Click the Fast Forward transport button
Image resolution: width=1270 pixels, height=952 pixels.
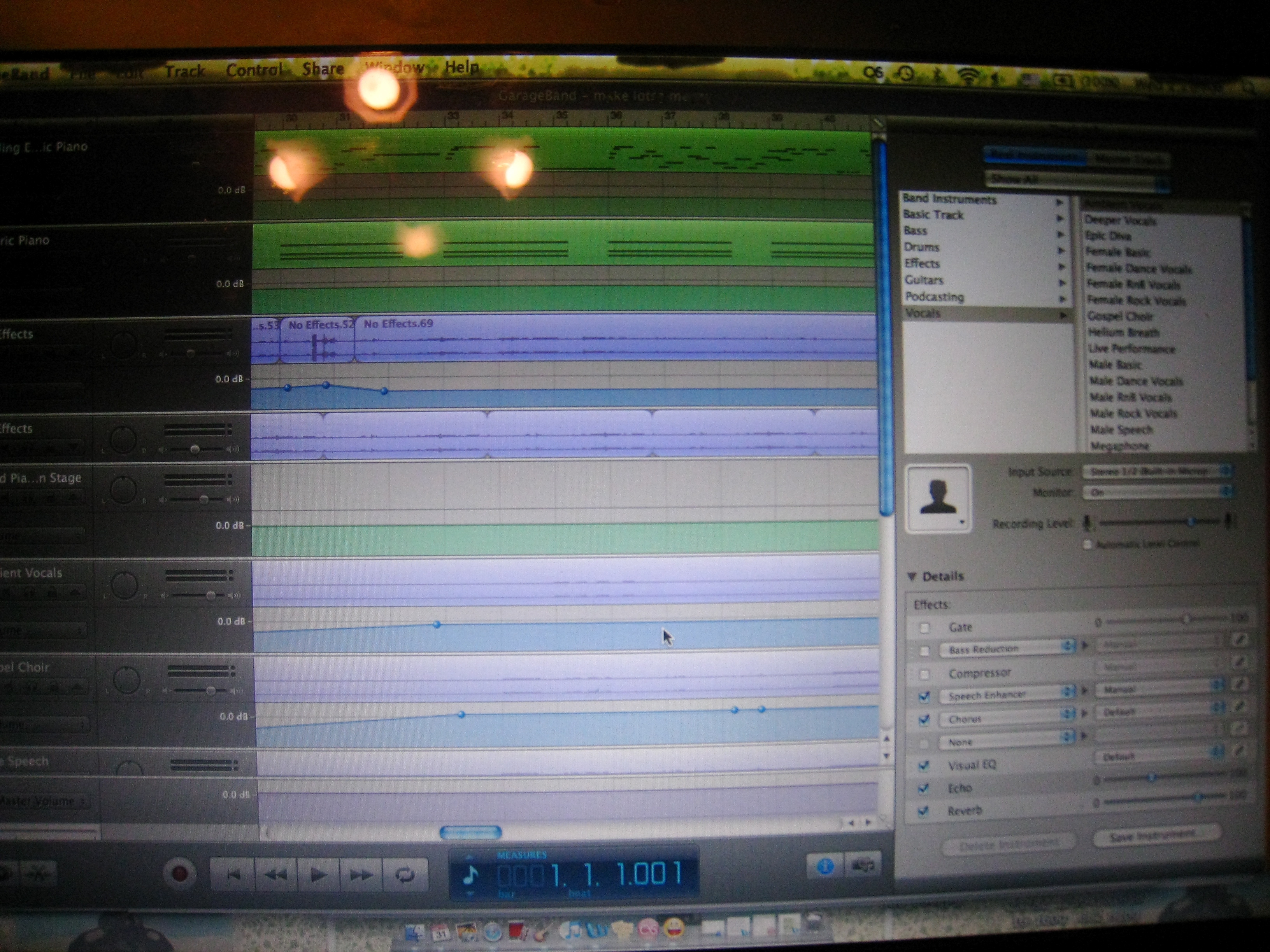(361, 875)
